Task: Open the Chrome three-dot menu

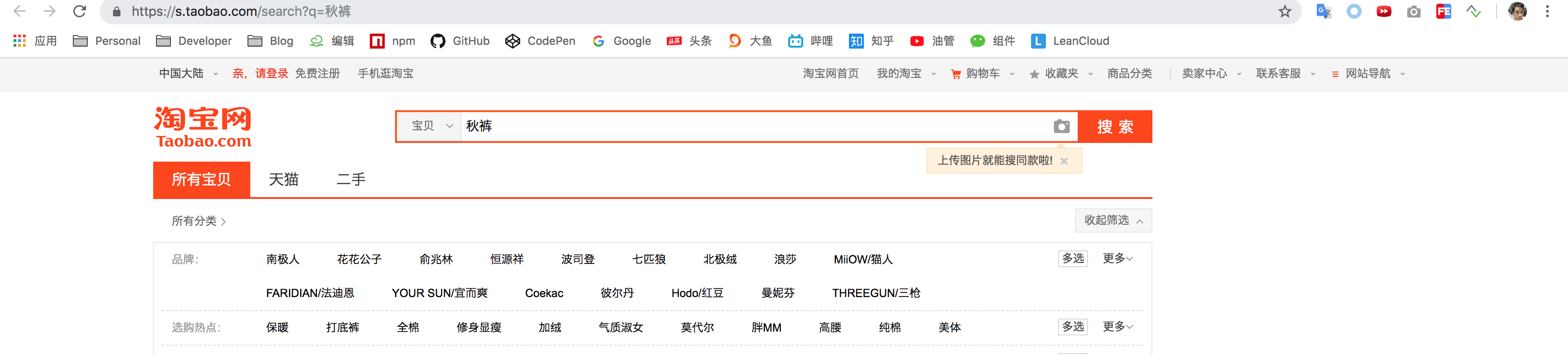Action: coord(1547,12)
